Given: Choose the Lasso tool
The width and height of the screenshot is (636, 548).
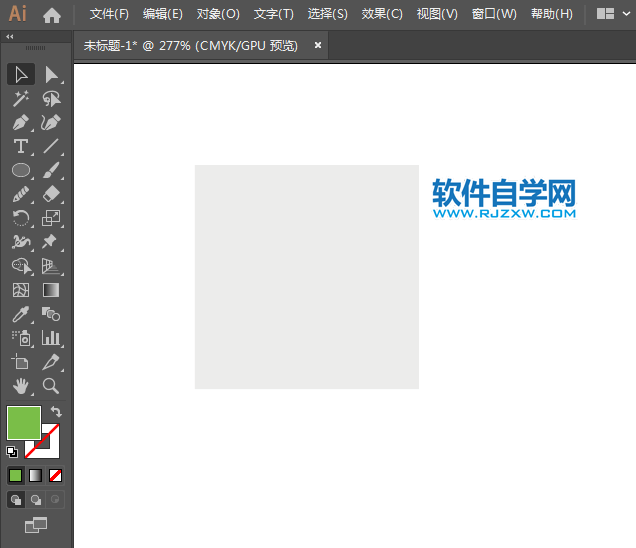Looking at the screenshot, I should click(x=51, y=99).
